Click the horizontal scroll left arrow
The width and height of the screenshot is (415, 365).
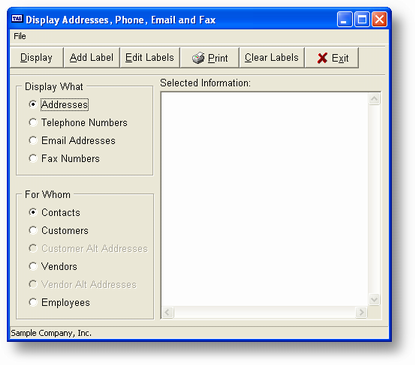[167, 312]
